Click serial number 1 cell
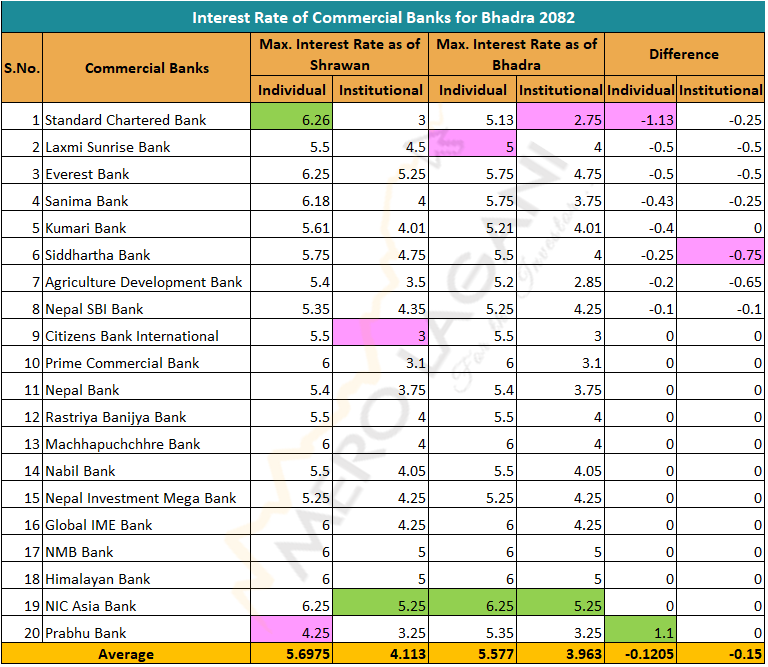 click(x=22, y=117)
